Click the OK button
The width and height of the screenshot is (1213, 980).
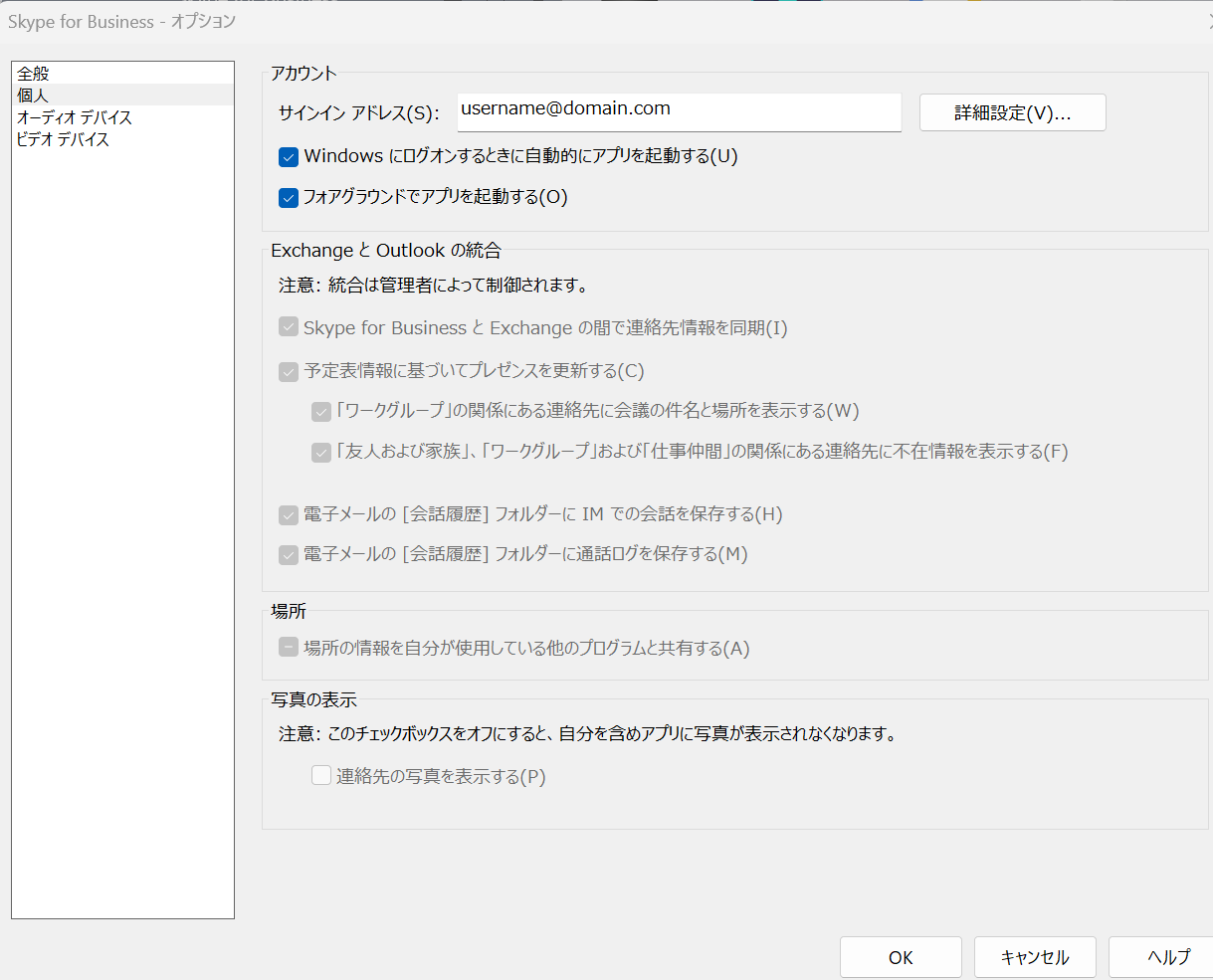click(901, 957)
